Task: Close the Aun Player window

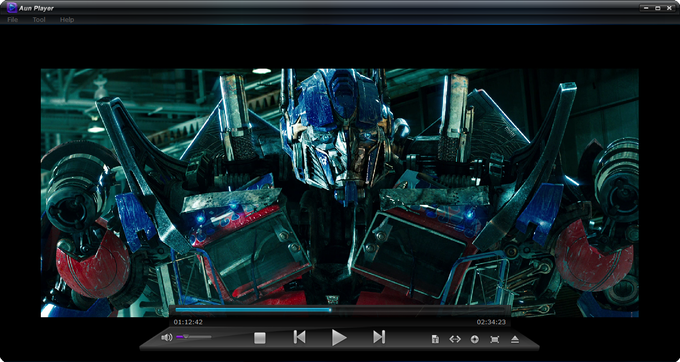Action: (x=669, y=8)
